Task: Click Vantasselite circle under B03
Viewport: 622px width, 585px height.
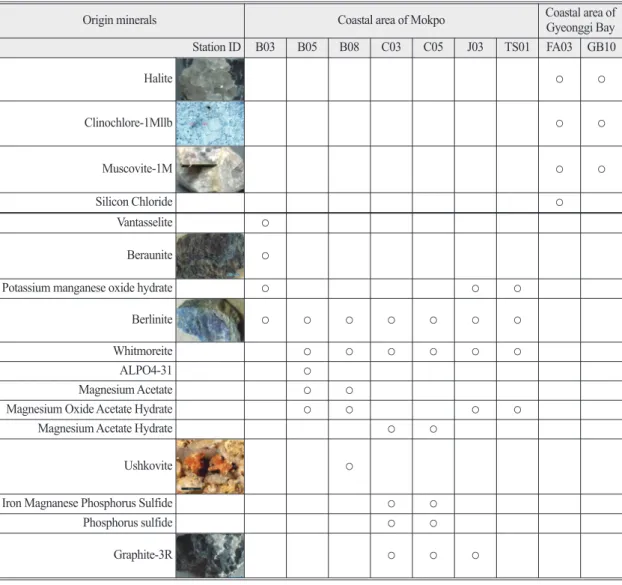Action: [x=265, y=223]
